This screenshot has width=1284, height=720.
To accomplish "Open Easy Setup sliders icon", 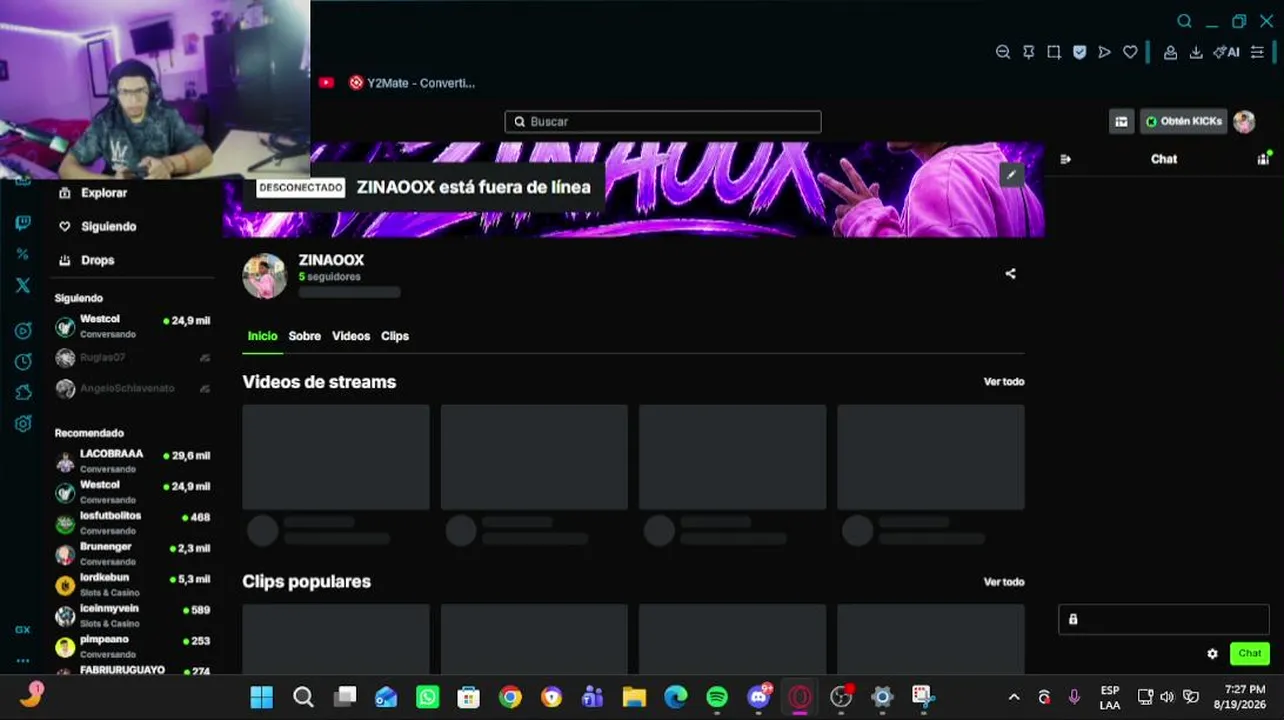I will click(1257, 52).
